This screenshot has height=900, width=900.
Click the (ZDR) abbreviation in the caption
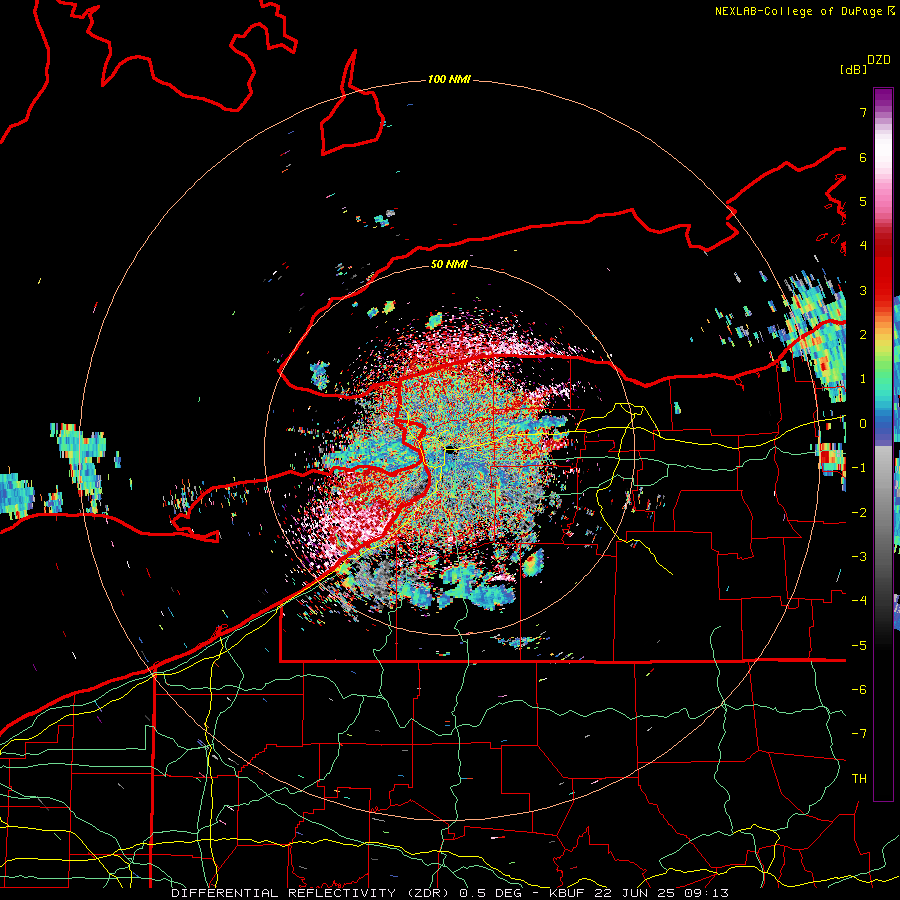pyautogui.click(x=428, y=893)
